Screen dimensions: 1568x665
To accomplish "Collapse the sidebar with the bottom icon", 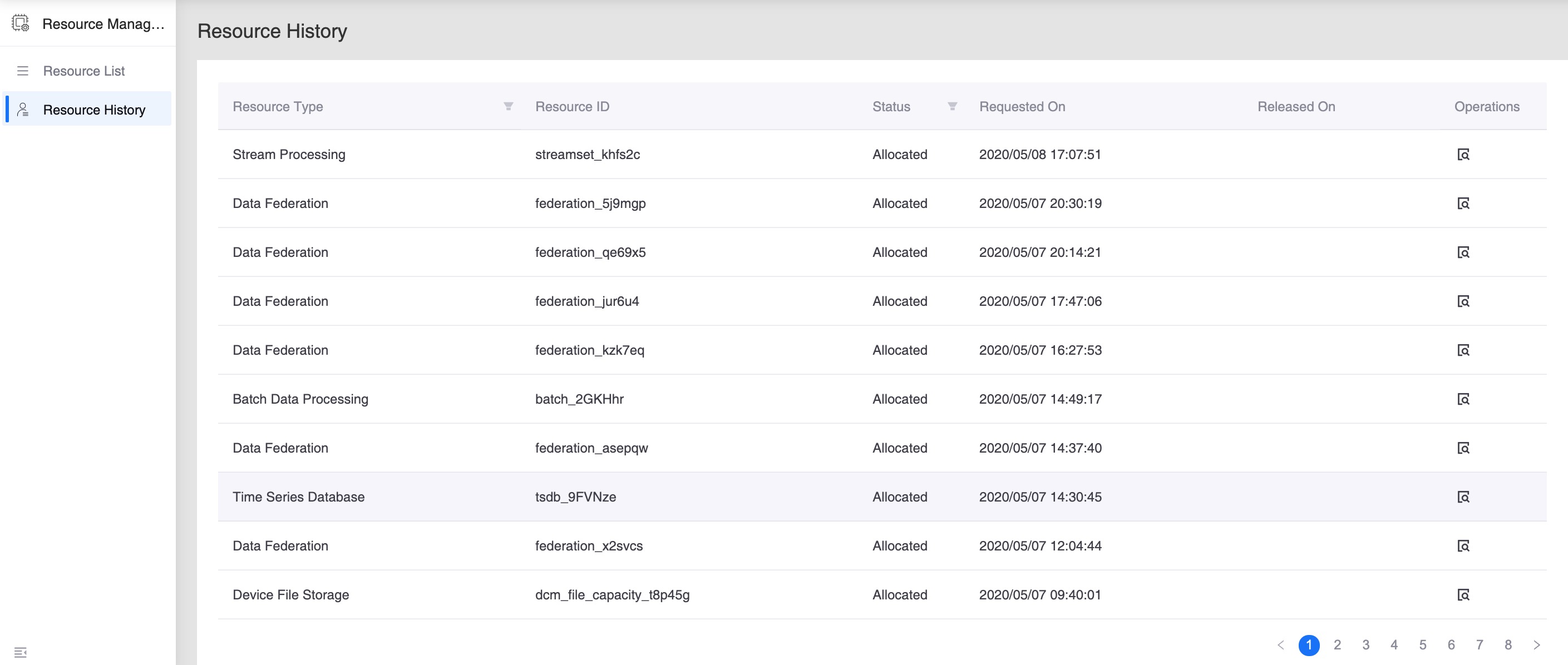I will (20, 652).
